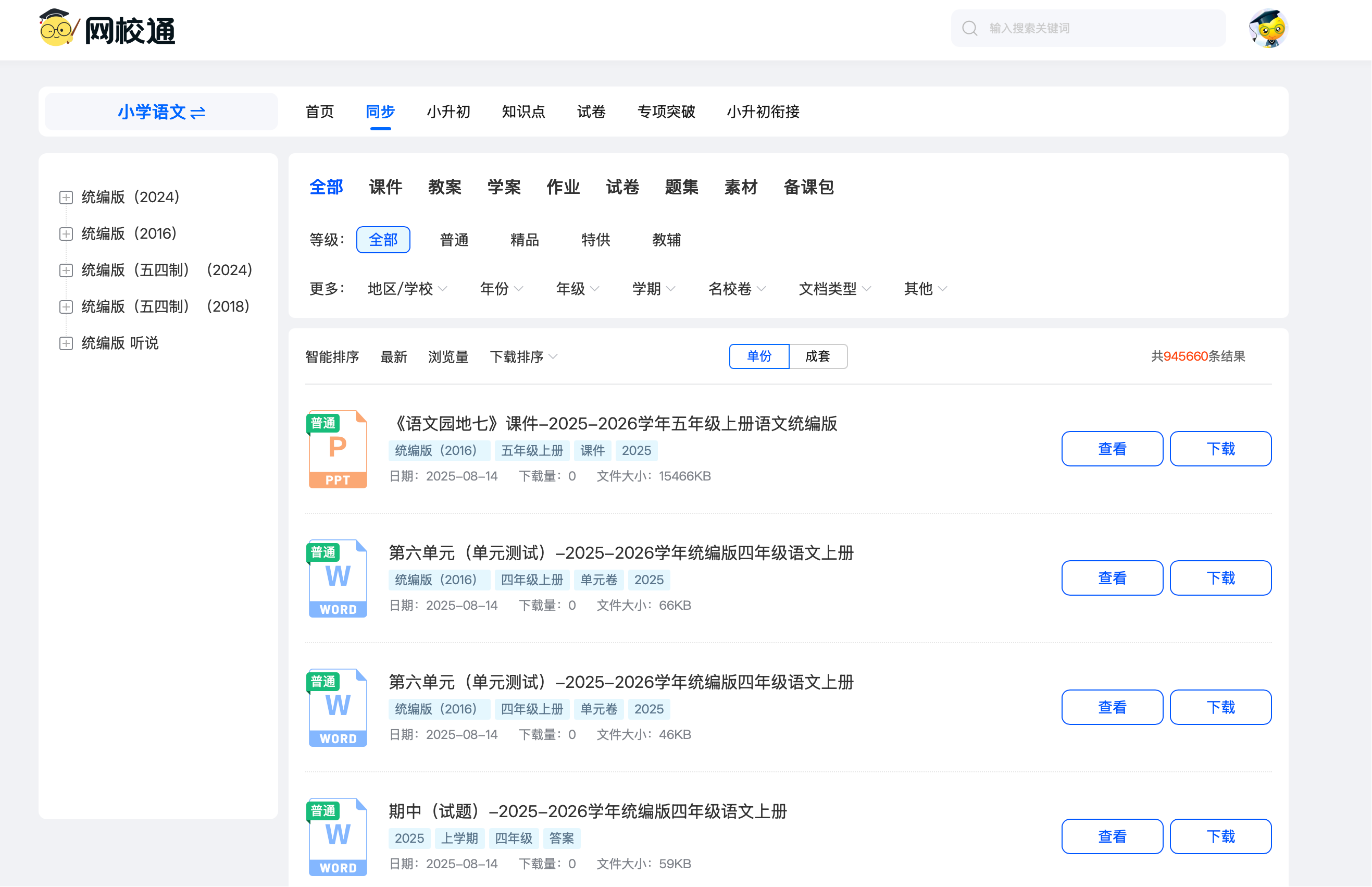Click the Word file icon for 46KB document

coord(338,708)
